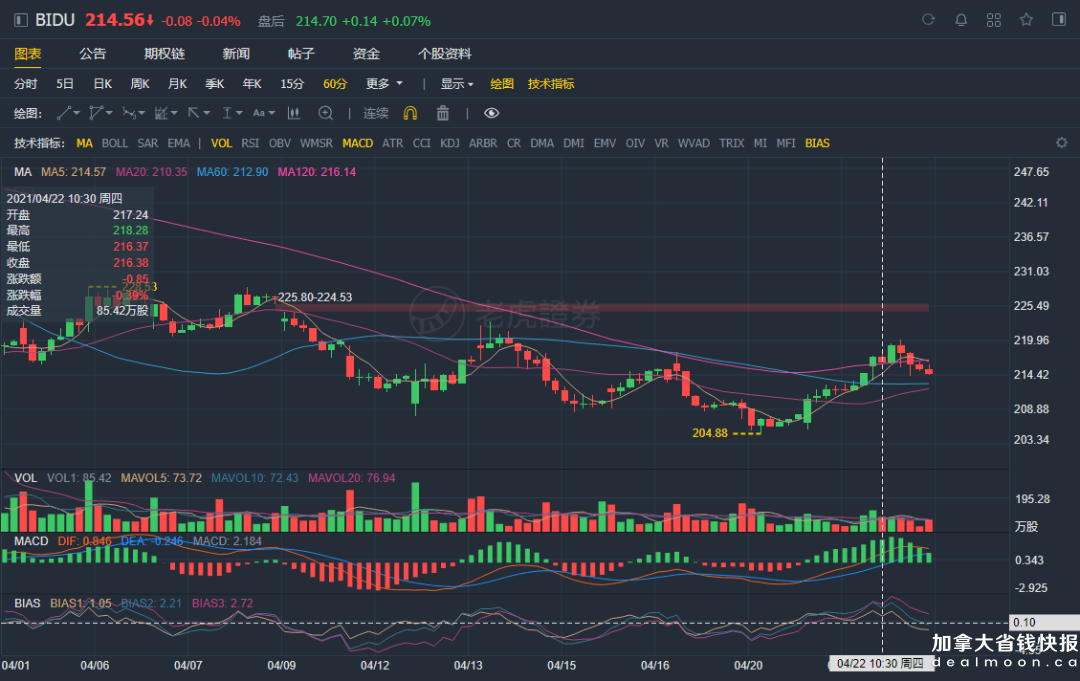Expand the 更多 timeframe dropdown

[385, 84]
